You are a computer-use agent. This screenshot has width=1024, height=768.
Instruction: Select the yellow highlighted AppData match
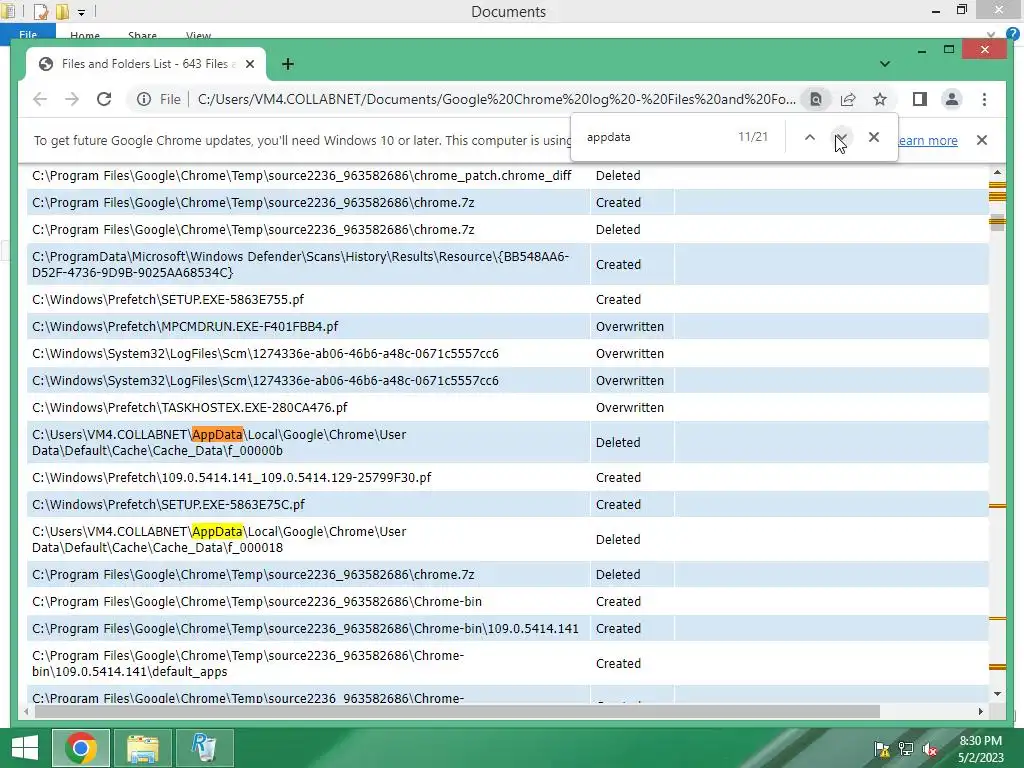coord(217,532)
